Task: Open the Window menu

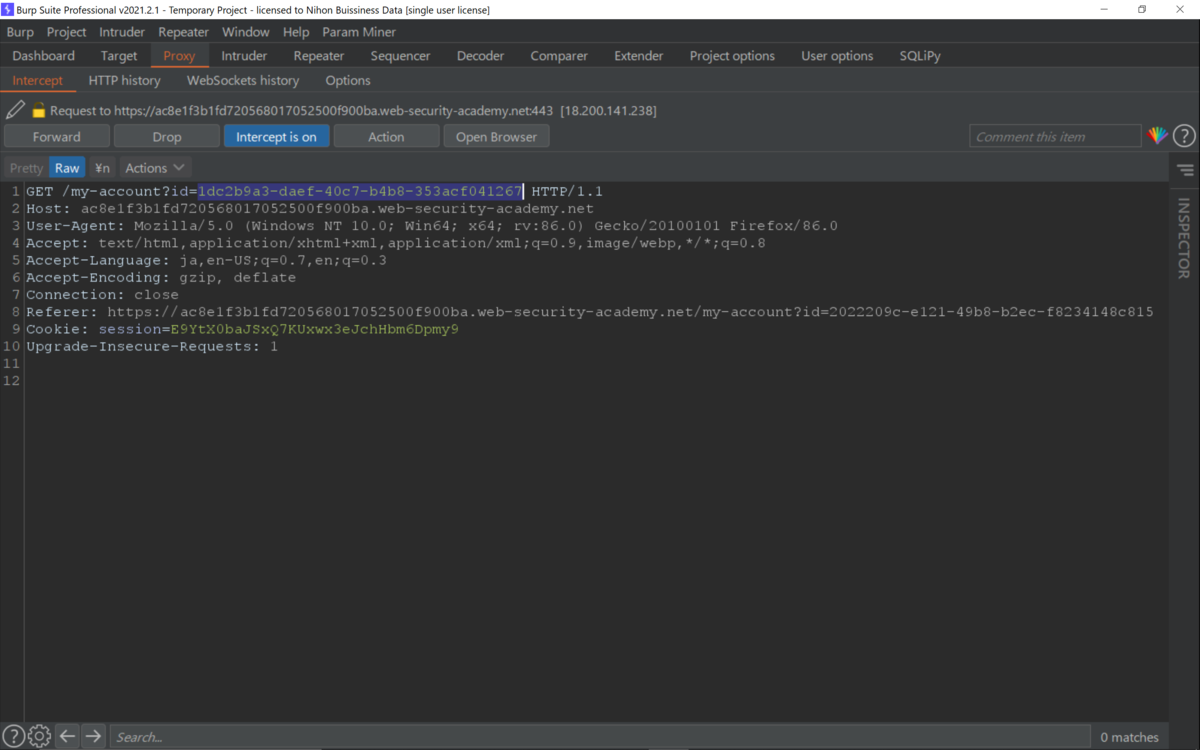Action: click(245, 32)
